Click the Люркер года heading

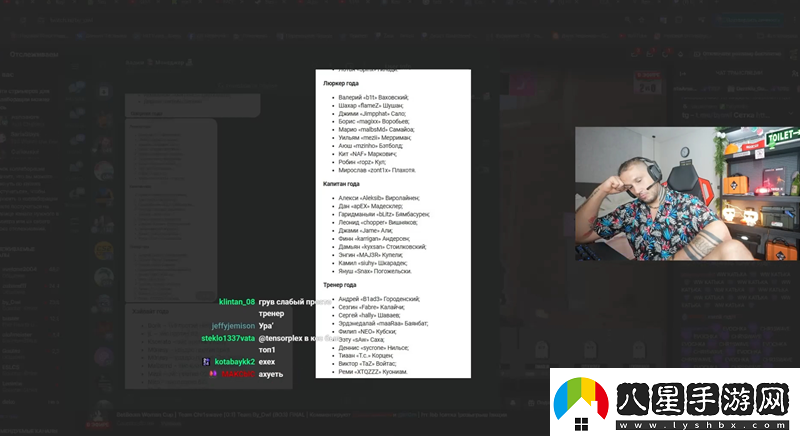click(x=341, y=83)
